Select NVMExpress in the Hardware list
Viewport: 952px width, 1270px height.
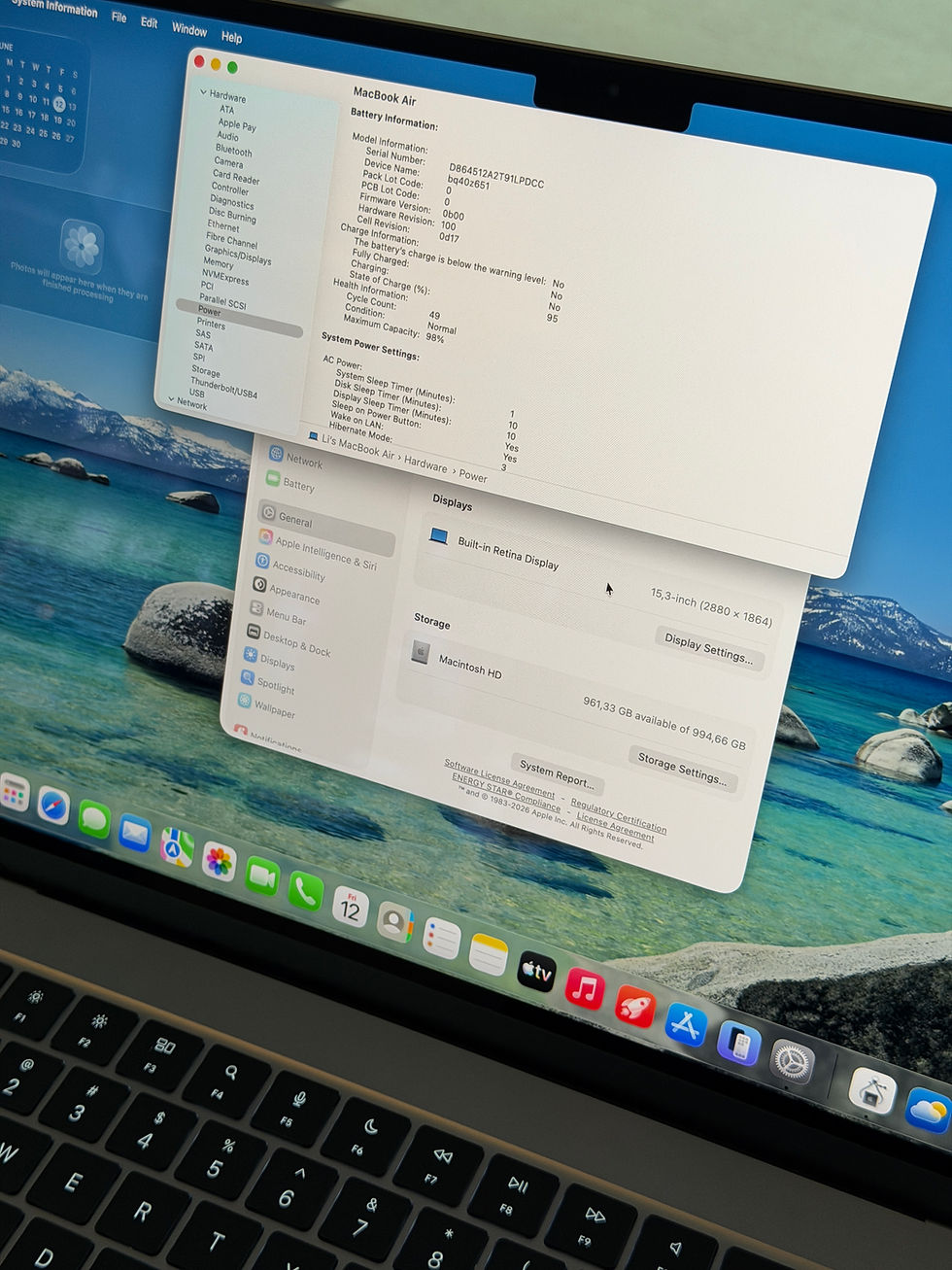pyautogui.click(x=224, y=277)
